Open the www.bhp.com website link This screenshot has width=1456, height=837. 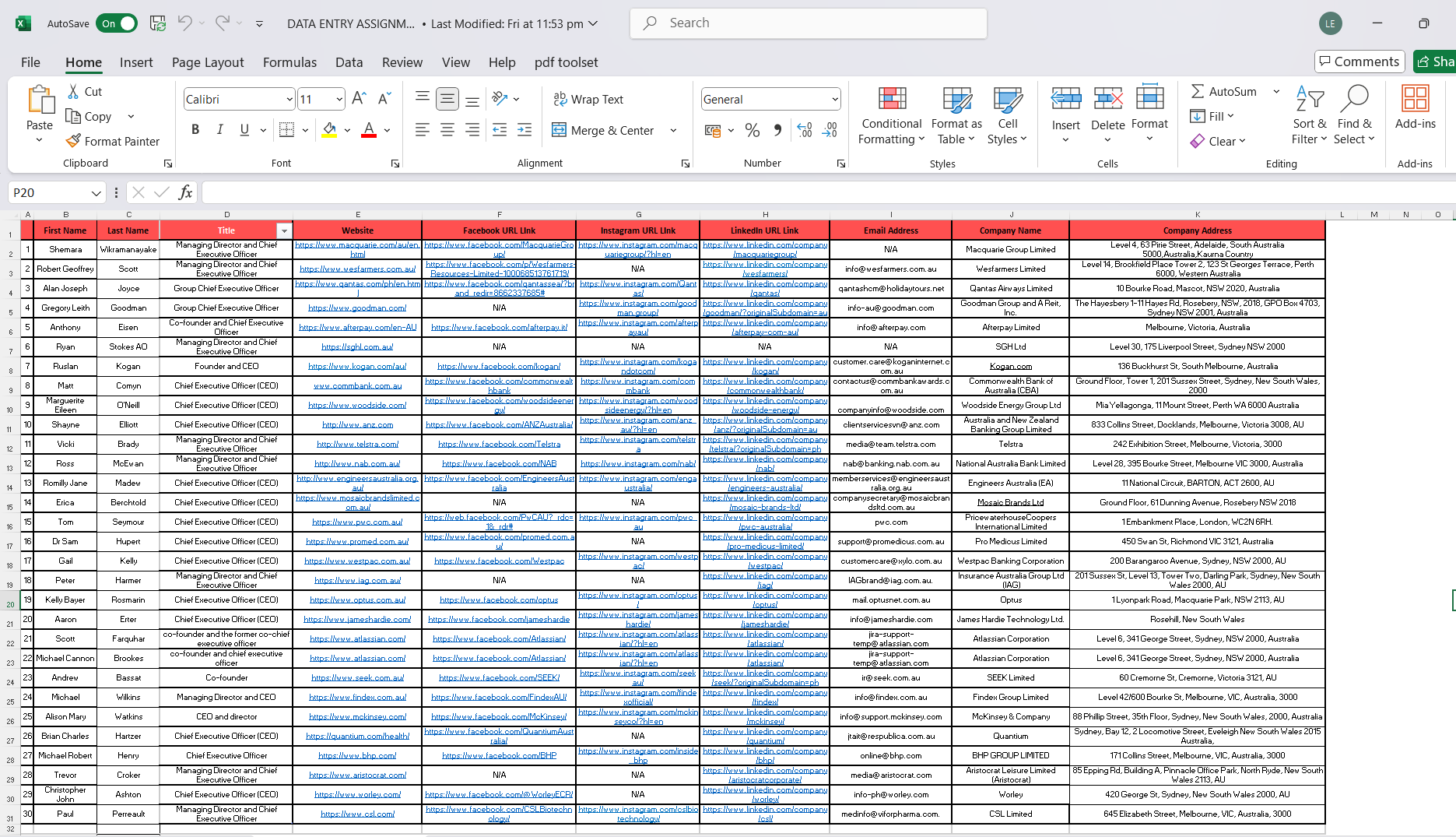coord(357,755)
